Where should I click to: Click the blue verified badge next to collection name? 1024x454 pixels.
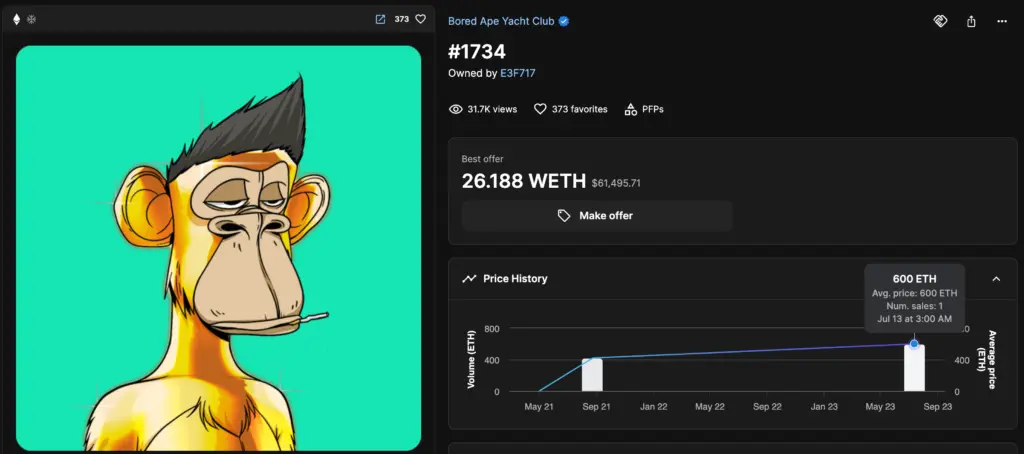[x=564, y=22]
